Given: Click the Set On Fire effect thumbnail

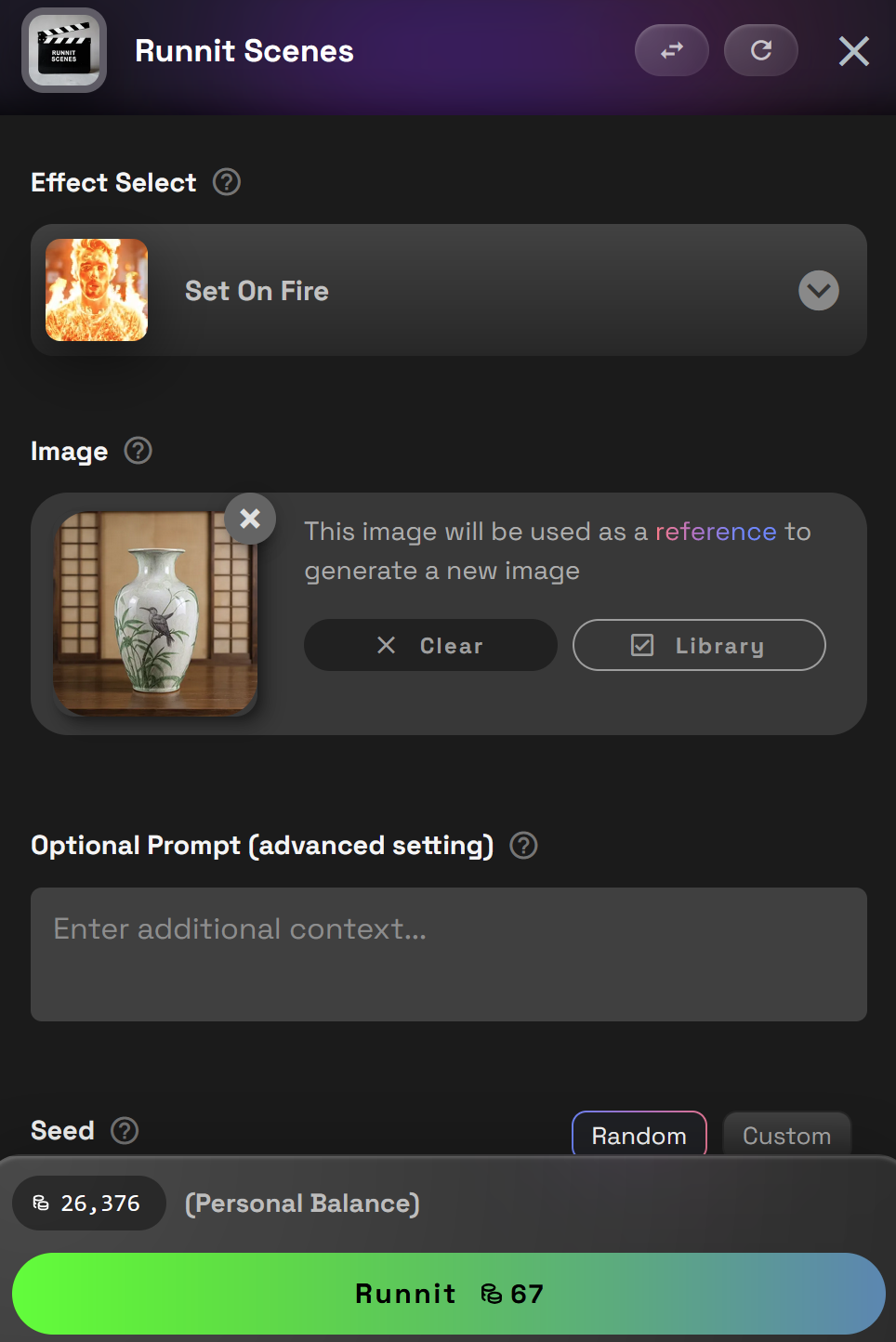Looking at the screenshot, I should point(97,290).
